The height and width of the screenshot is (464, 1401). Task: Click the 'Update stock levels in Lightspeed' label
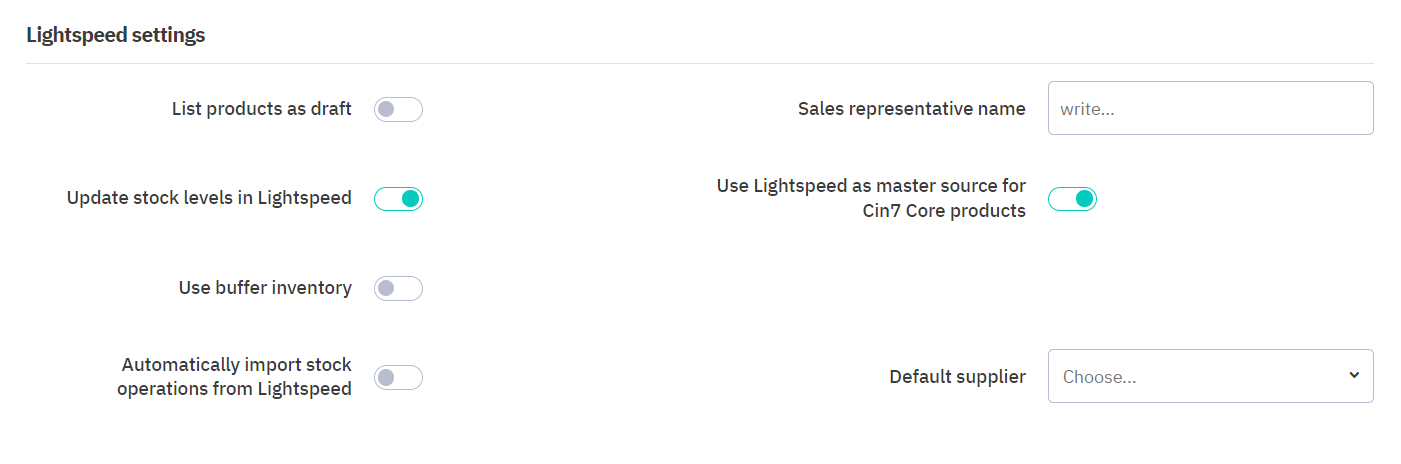(x=209, y=198)
